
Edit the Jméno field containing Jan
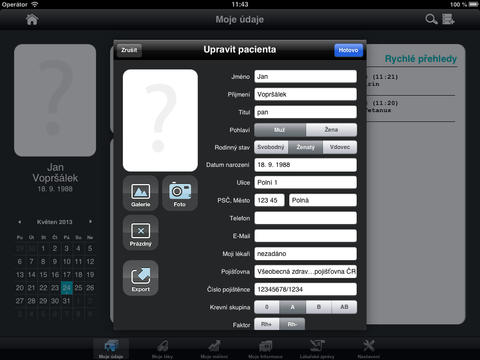[306, 76]
